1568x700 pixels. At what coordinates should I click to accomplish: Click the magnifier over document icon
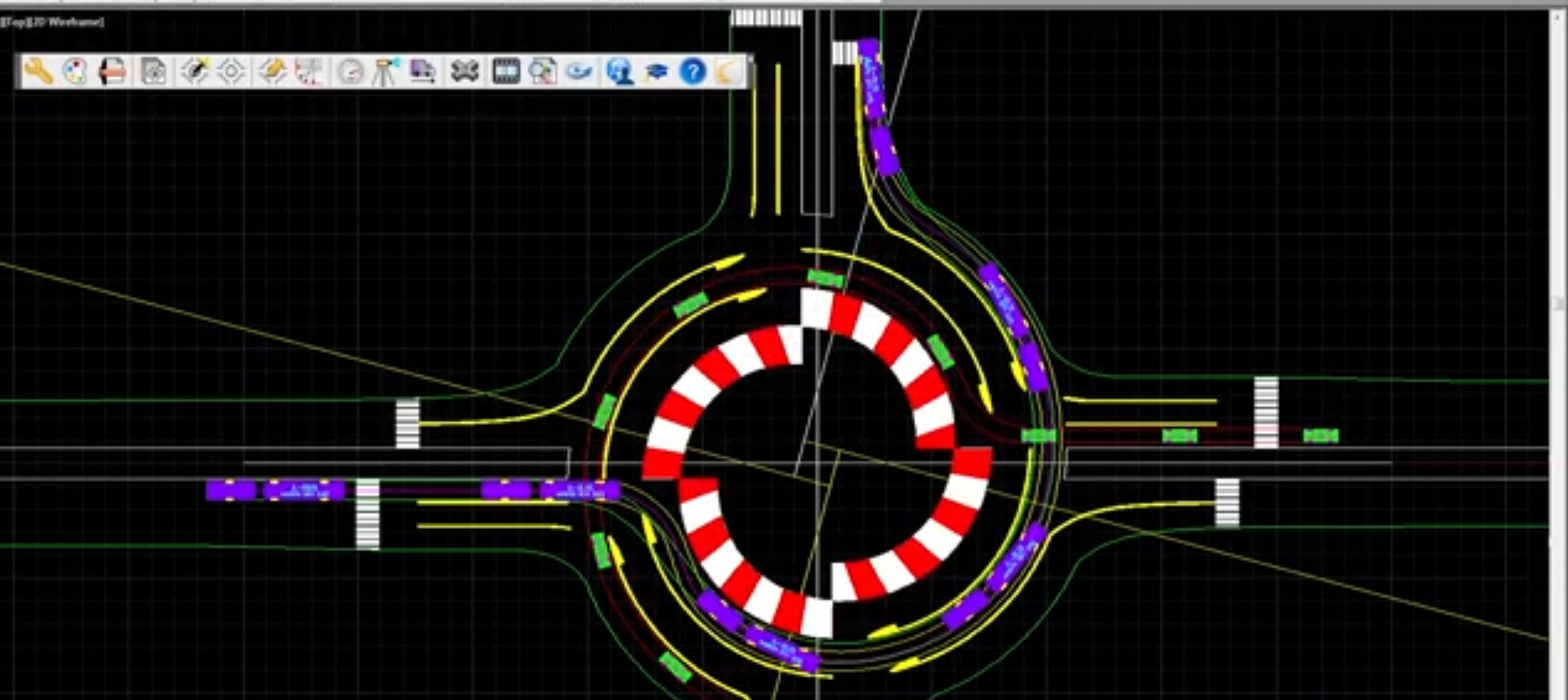coord(543,72)
